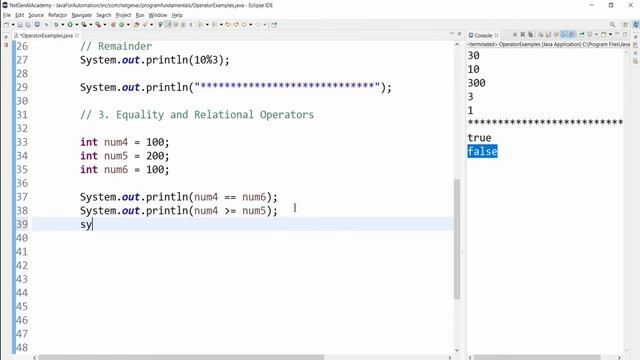Click the Open Type toolbar icon
This screenshot has width=640, height=360.
point(137,24)
